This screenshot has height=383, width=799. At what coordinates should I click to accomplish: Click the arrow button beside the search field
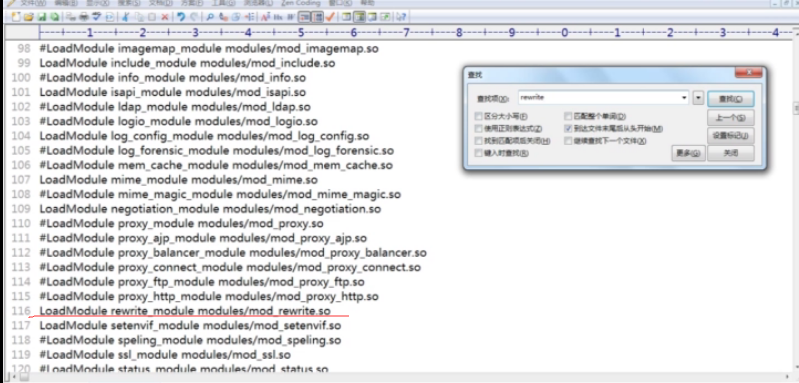pos(698,98)
